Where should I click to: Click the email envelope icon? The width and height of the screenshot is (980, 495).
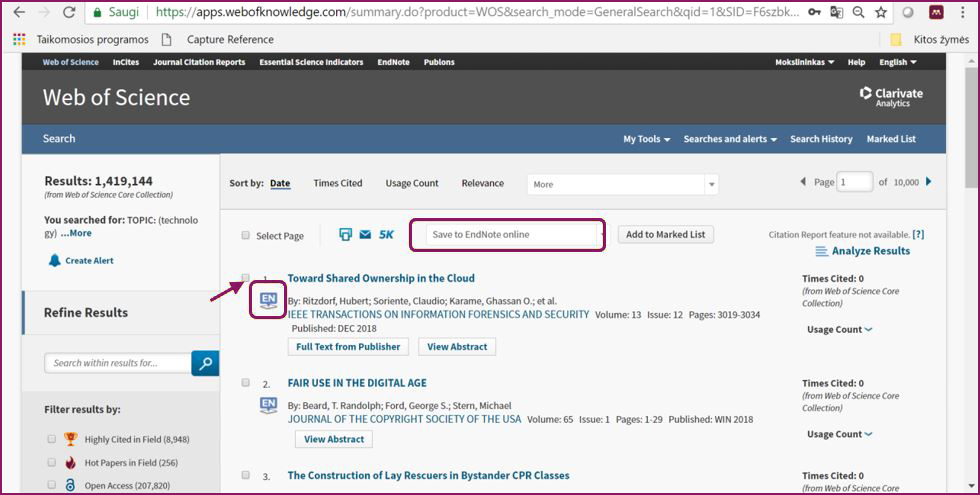[x=365, y=235]
